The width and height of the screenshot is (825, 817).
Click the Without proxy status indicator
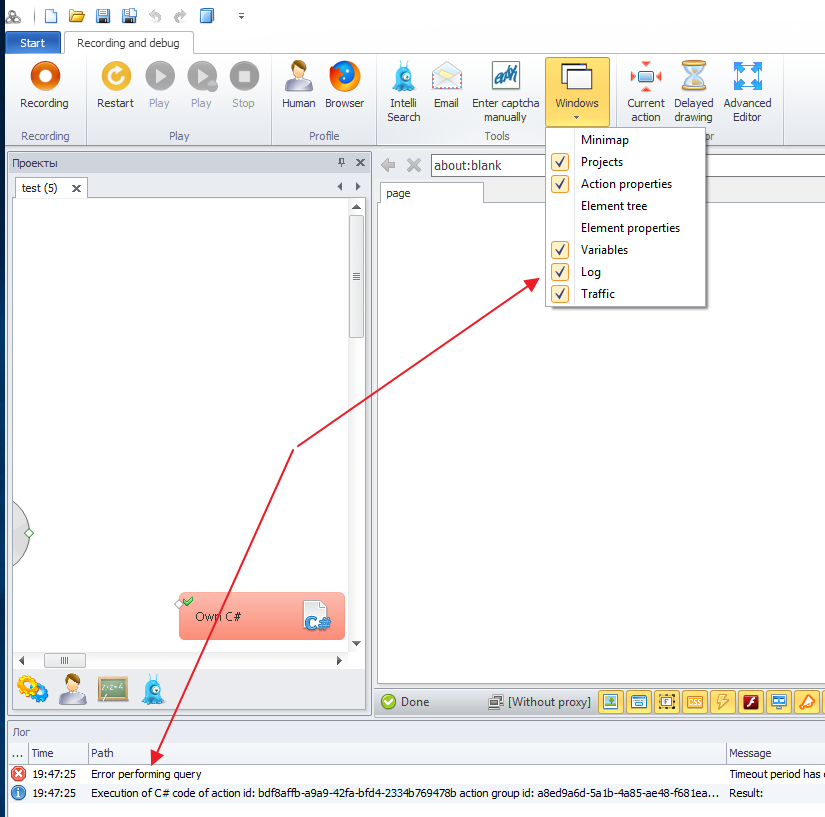540,702
